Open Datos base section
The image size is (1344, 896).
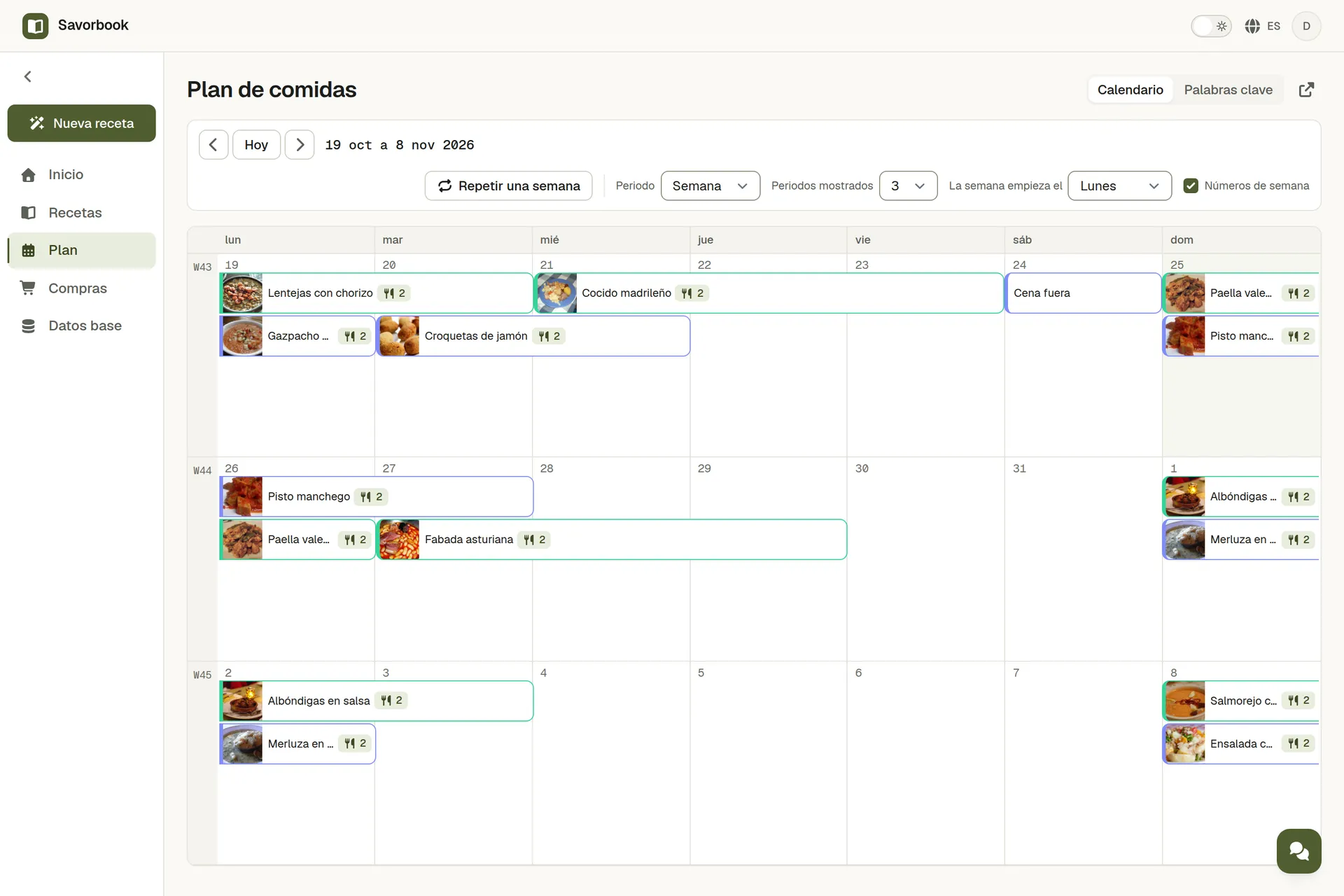[x=81, y=325]
